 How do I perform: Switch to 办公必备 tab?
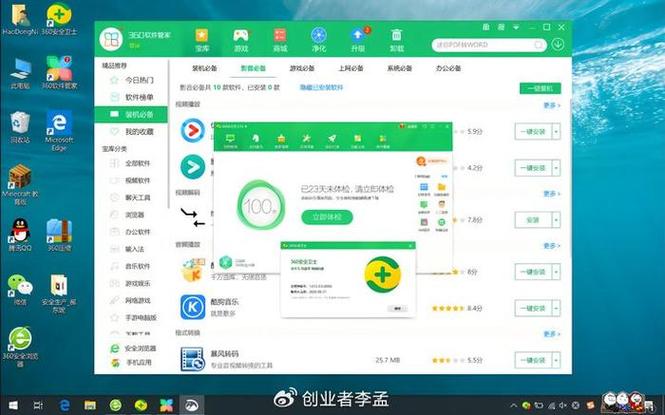(448, 68)
